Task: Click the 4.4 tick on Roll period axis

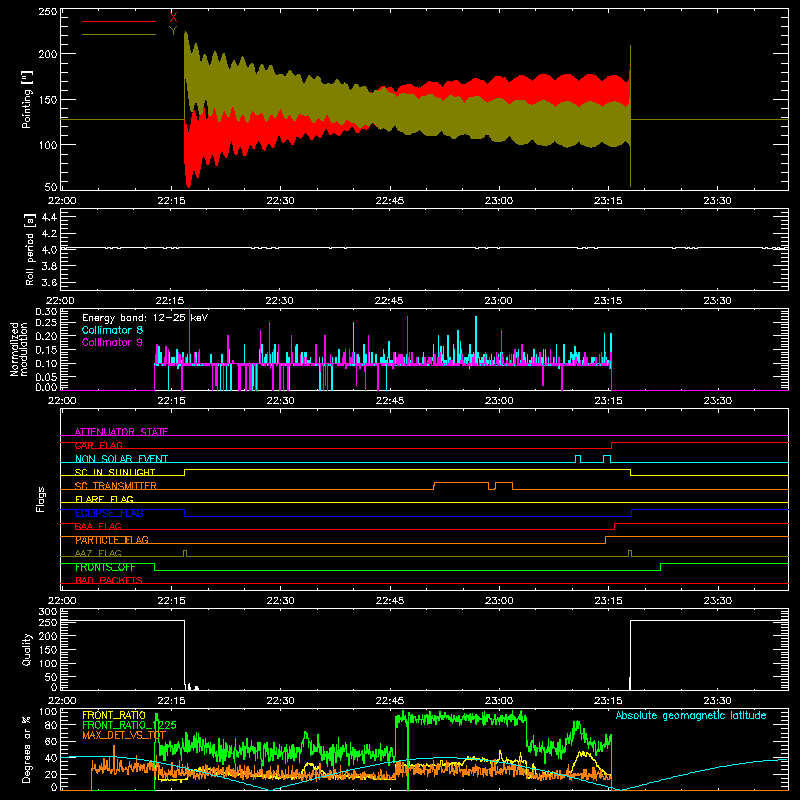Action: point(49,217)
